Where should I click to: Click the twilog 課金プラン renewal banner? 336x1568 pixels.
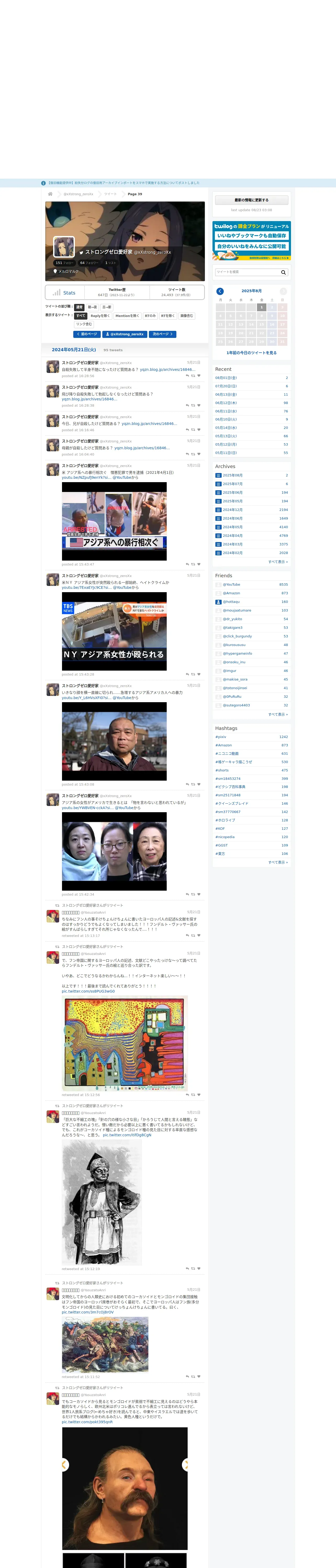tap(251, 241)
